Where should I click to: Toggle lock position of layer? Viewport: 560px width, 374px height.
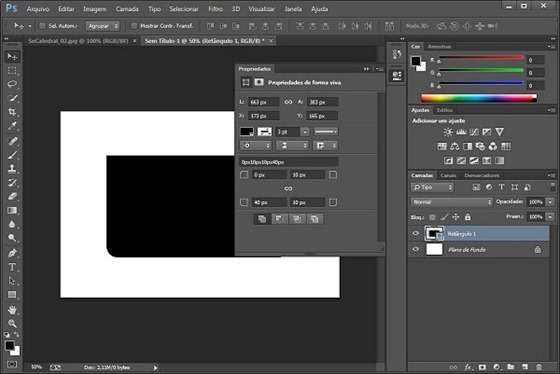(x=456, y=217)
